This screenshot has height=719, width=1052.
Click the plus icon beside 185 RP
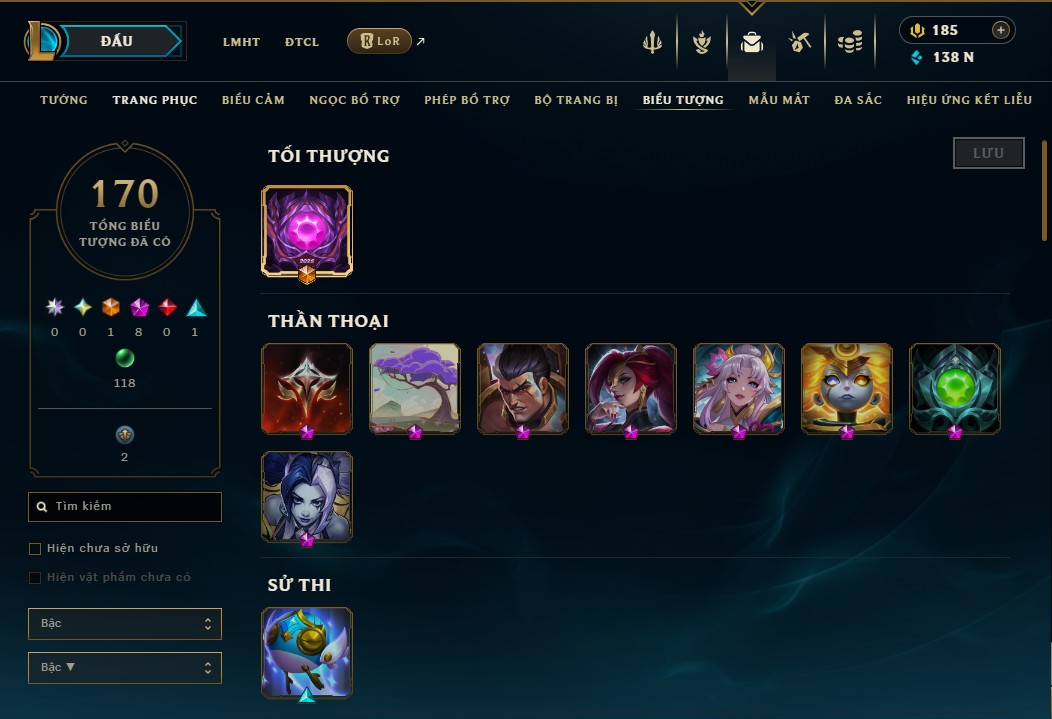coord(1000,30)
